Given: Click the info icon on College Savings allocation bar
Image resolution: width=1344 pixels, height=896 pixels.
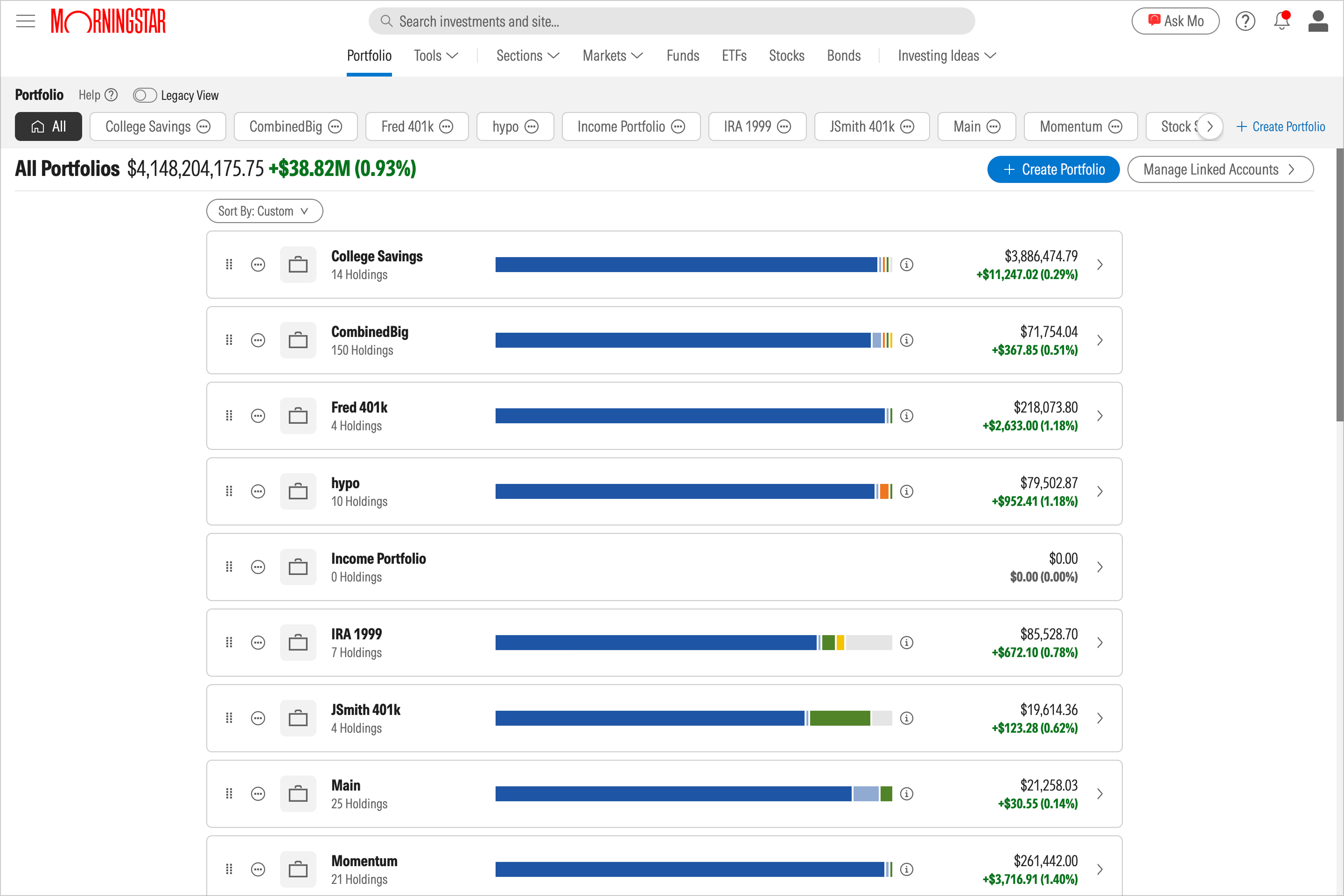Looking at the screenshot, I should coord(907,265).
